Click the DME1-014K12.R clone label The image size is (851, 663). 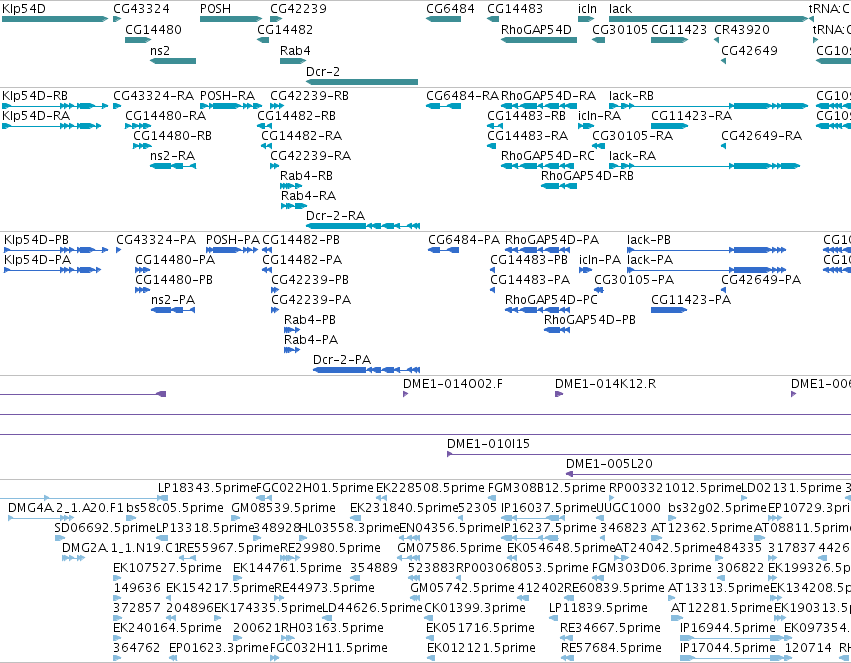click(606, 384)
